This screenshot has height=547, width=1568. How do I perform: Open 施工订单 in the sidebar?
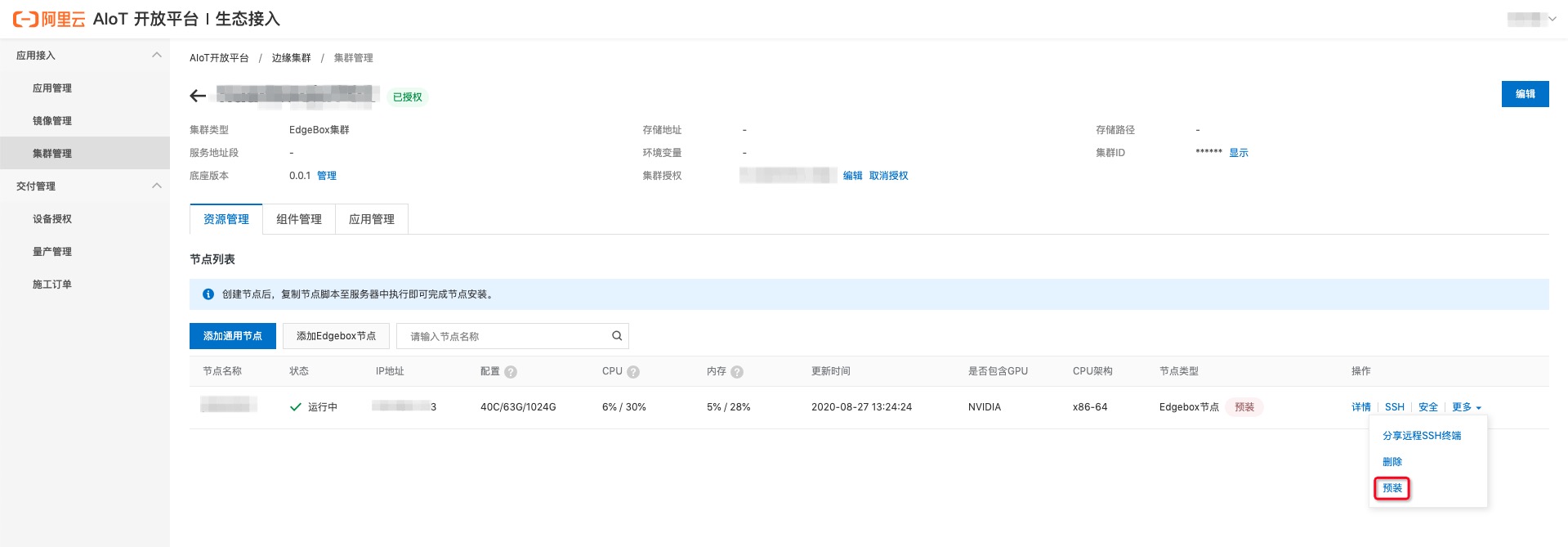point(52,285)
